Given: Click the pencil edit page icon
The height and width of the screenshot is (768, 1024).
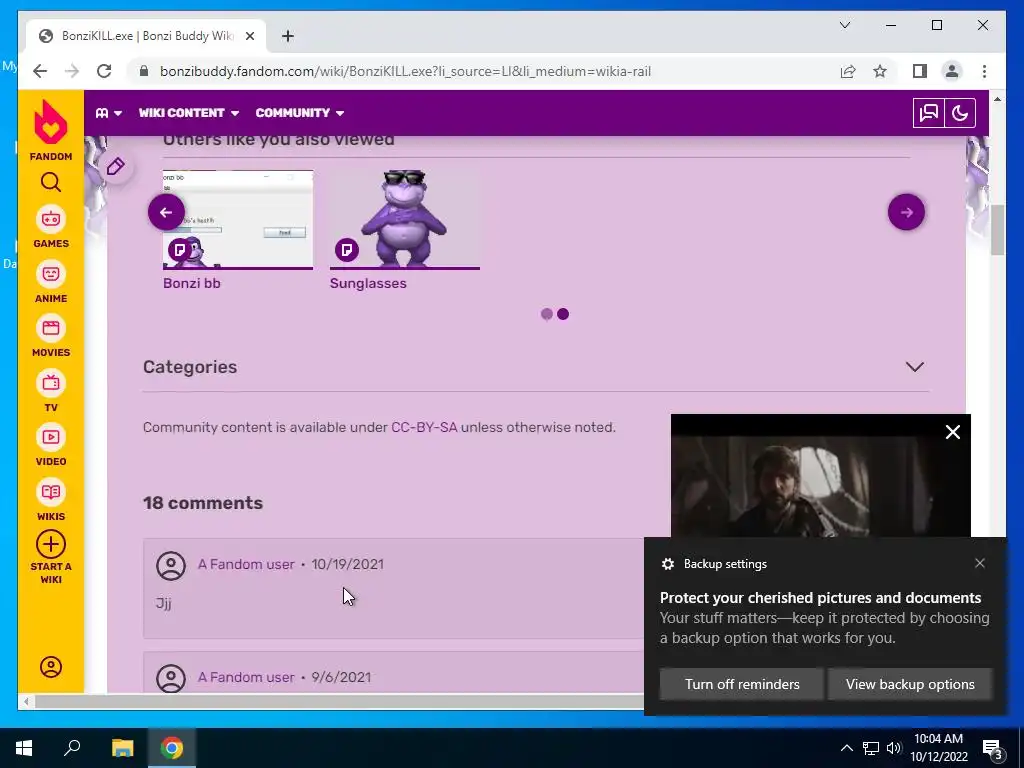Looking at the screenshot, I should 116,167.
